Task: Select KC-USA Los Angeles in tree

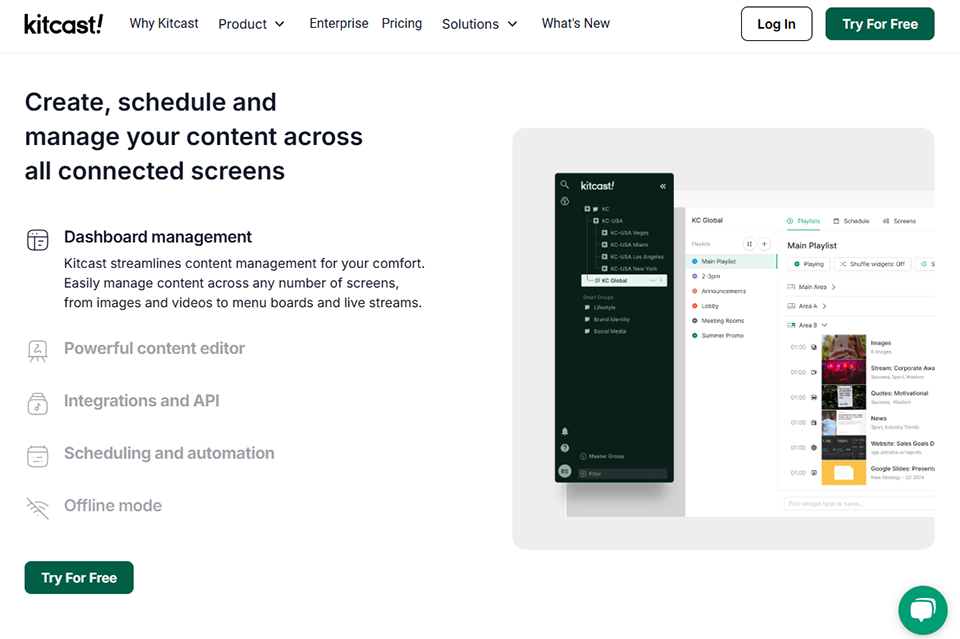Action: coord(637,256)
